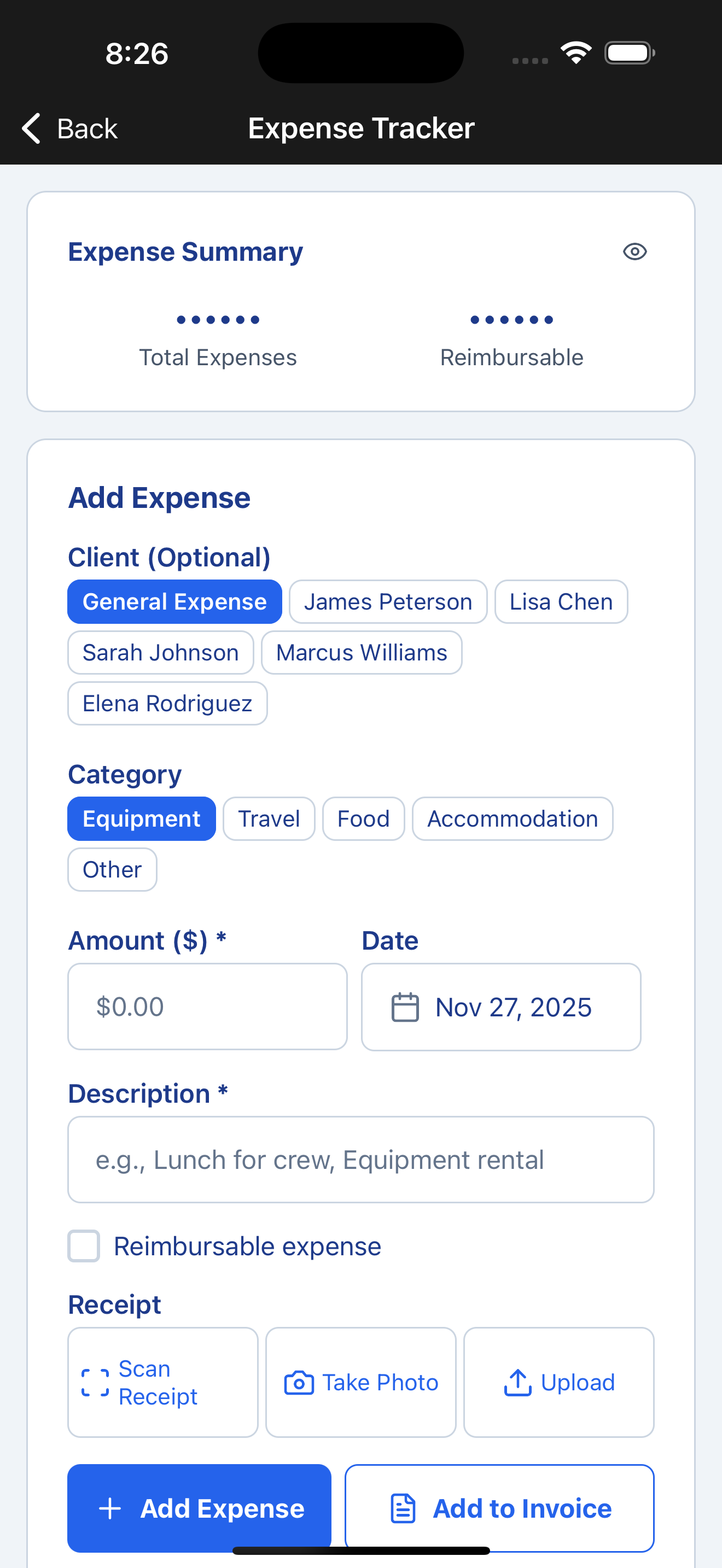Select the Other category chip

(112, 869)
